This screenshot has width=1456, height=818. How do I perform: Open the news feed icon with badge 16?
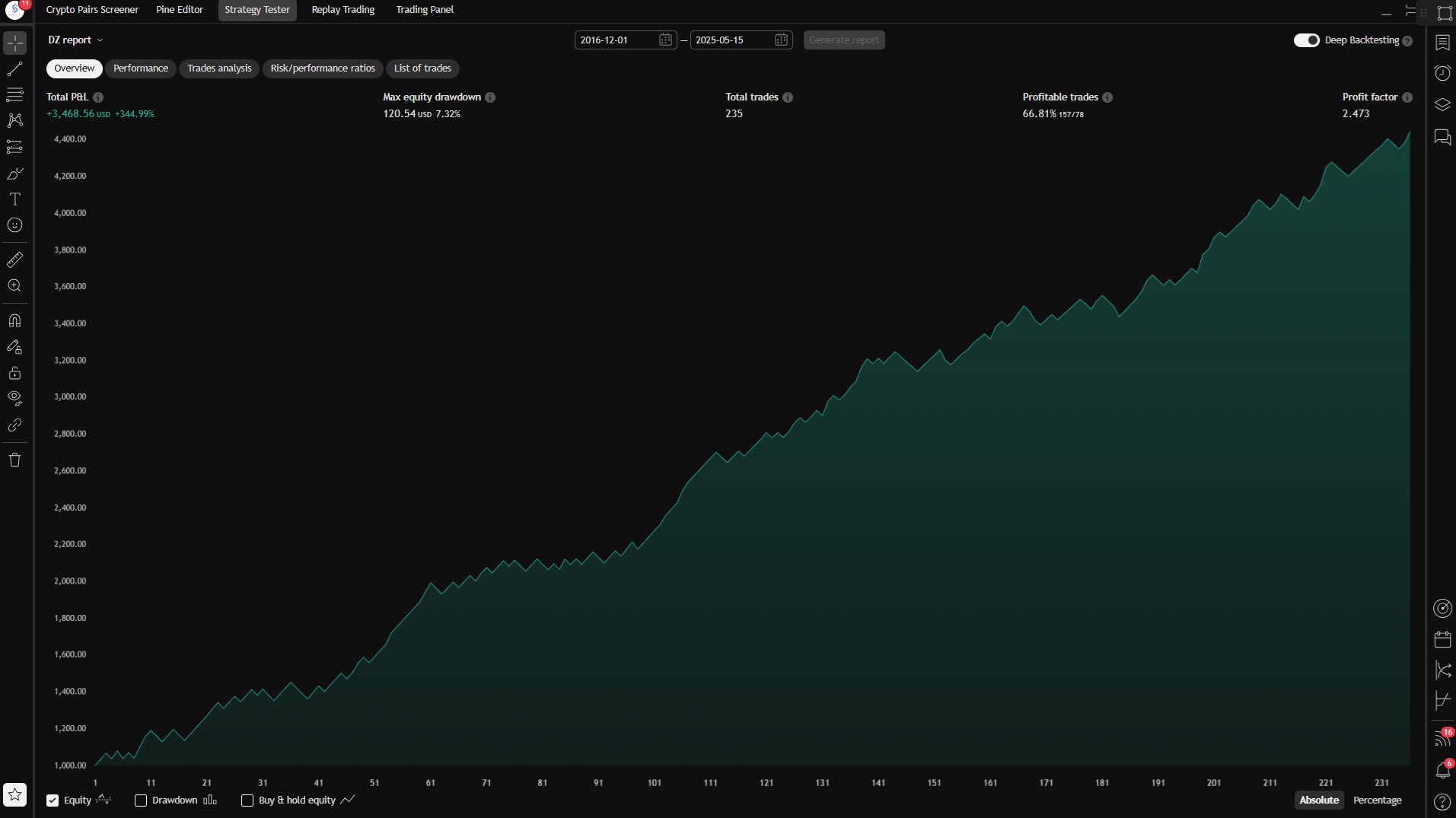(1442, 738)
